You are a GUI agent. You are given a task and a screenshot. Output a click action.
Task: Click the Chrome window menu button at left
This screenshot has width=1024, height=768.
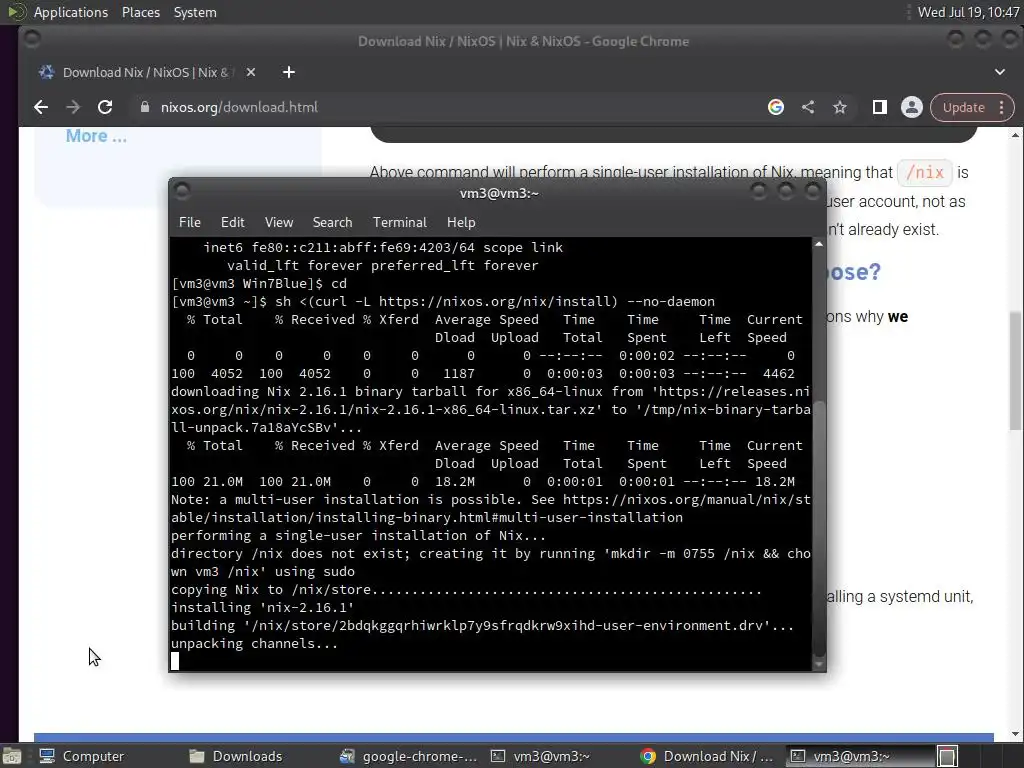coord(31,39)
